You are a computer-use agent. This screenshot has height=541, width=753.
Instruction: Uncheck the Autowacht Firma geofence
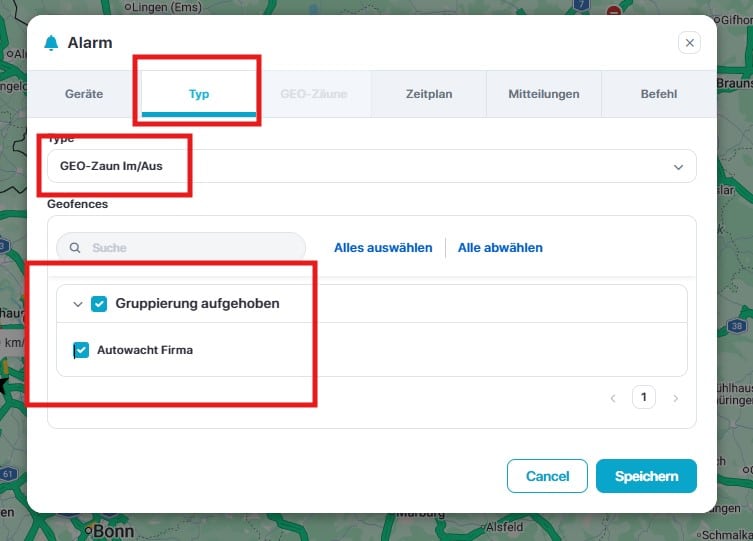81,350
